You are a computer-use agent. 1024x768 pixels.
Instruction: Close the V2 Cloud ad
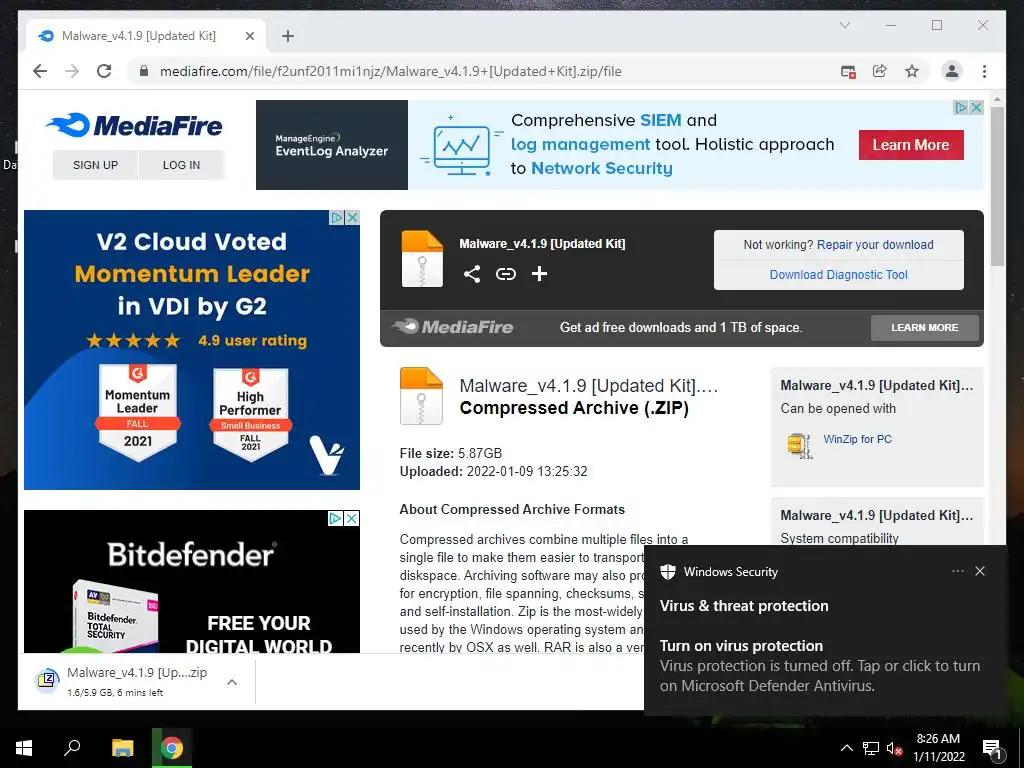point(352,217)
